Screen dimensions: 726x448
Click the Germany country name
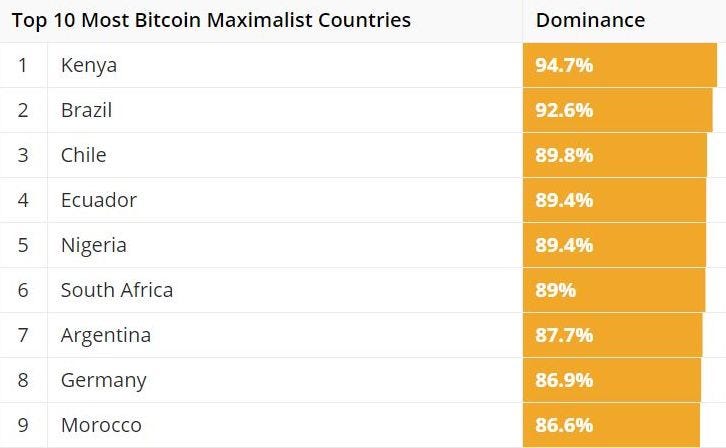104,380
